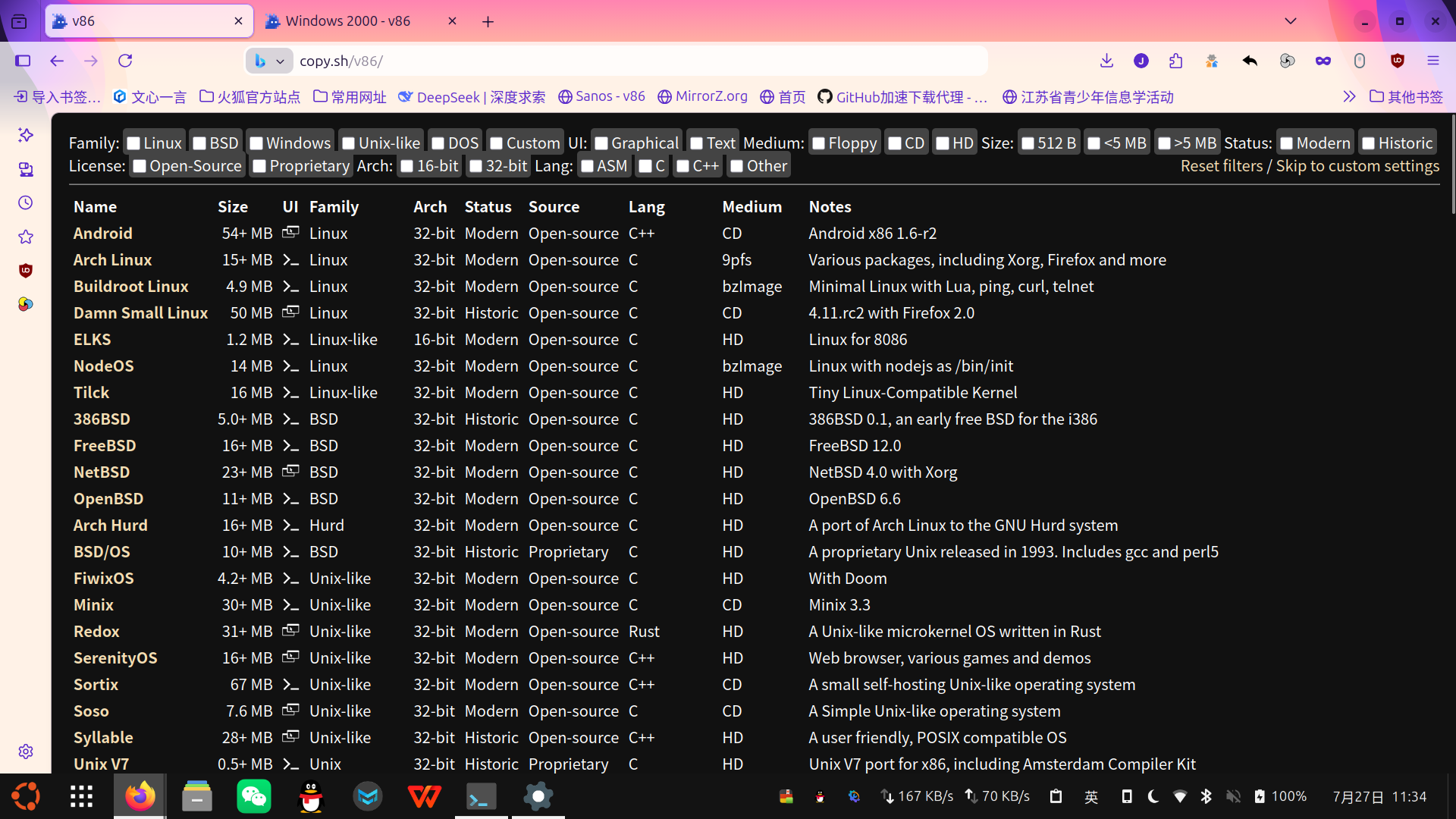Open the downloads panel icon
This screenshot has width=1456, height=819.
pyautogui.click(x=1106, y=61)
